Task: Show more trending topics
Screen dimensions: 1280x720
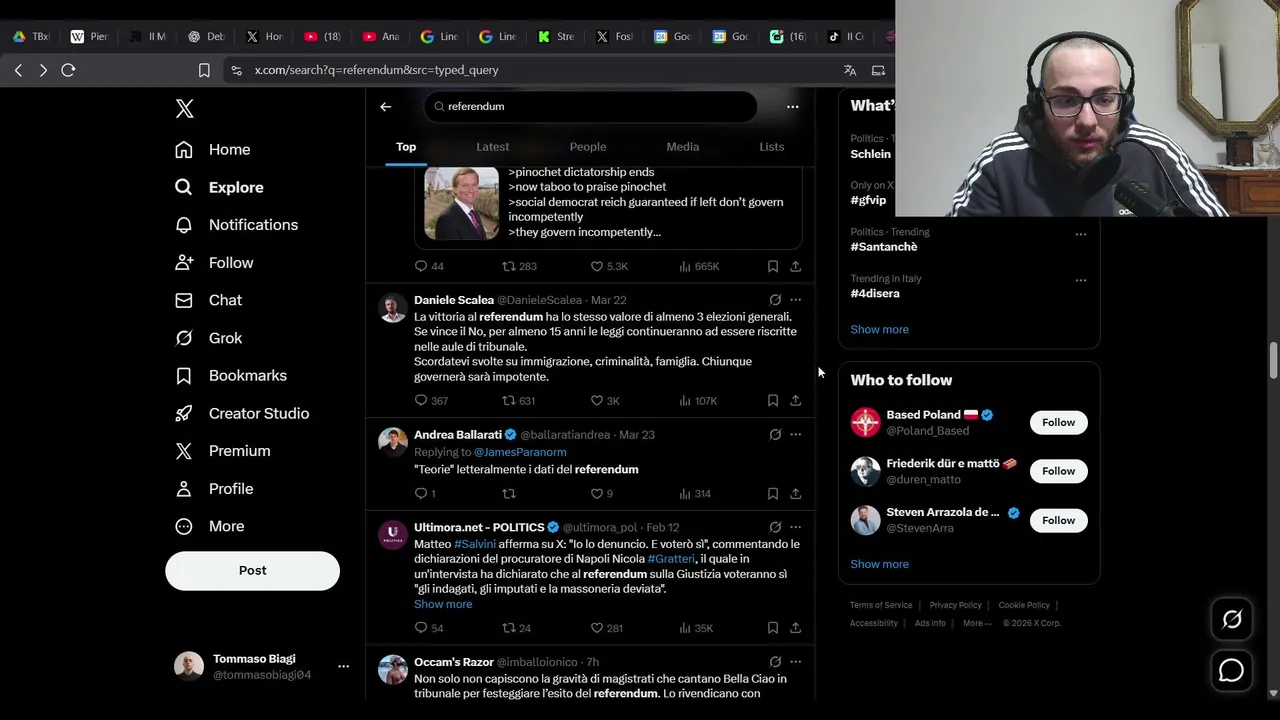Action: point(880,329)
